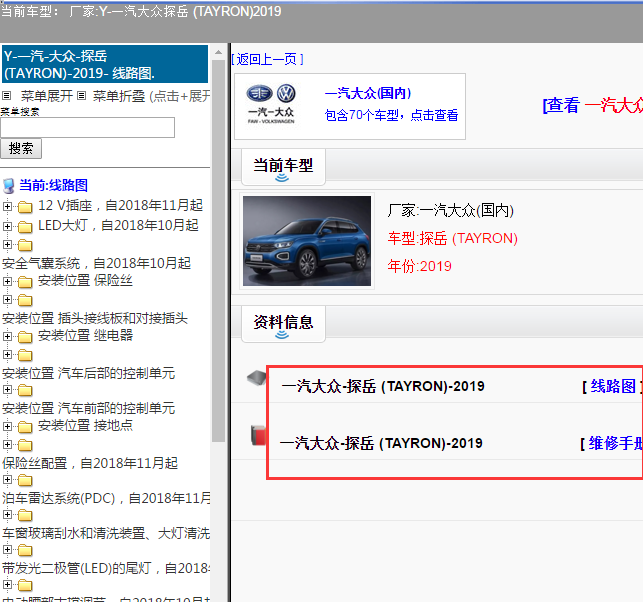
Task: Expand the 安全气囊系统 tree node
Action: (x=7, y=245)
